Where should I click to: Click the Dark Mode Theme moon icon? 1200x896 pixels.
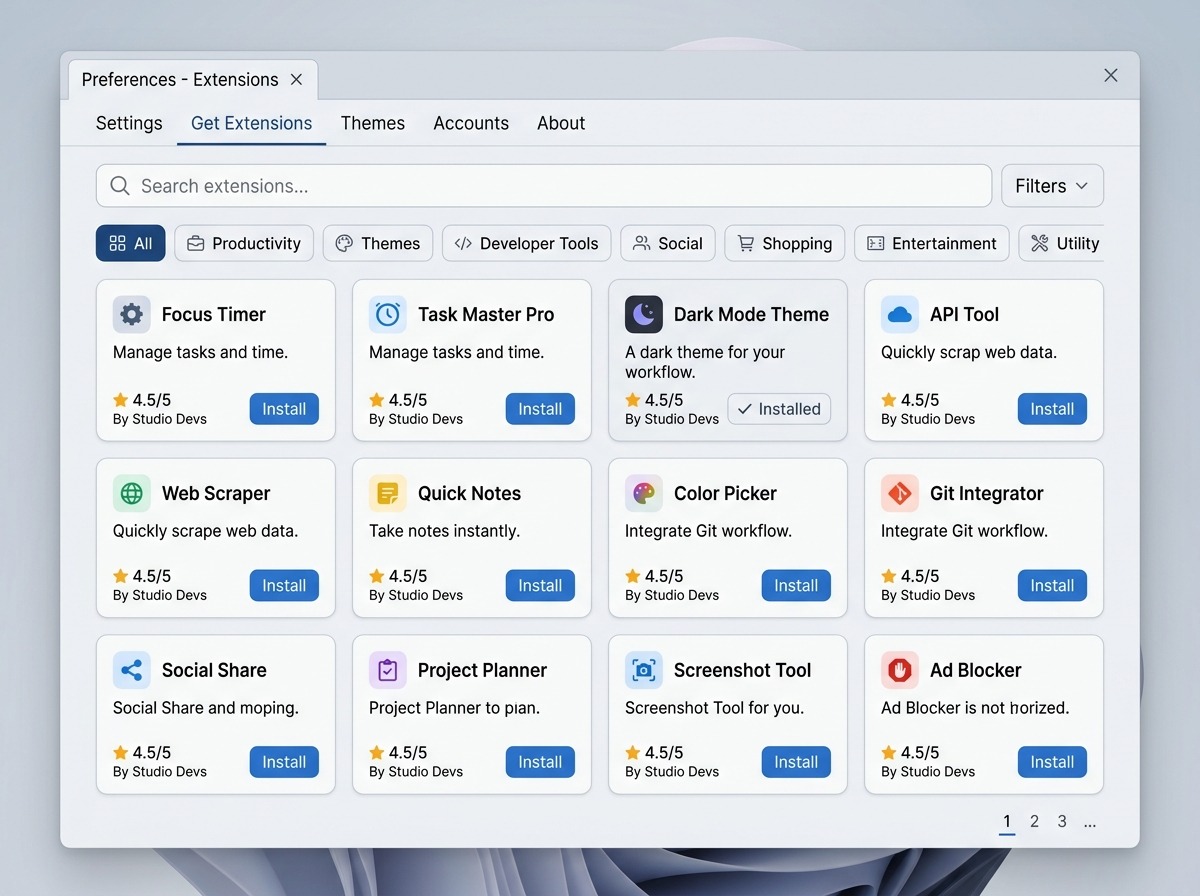pyautogui.click(x=643, y=314)
